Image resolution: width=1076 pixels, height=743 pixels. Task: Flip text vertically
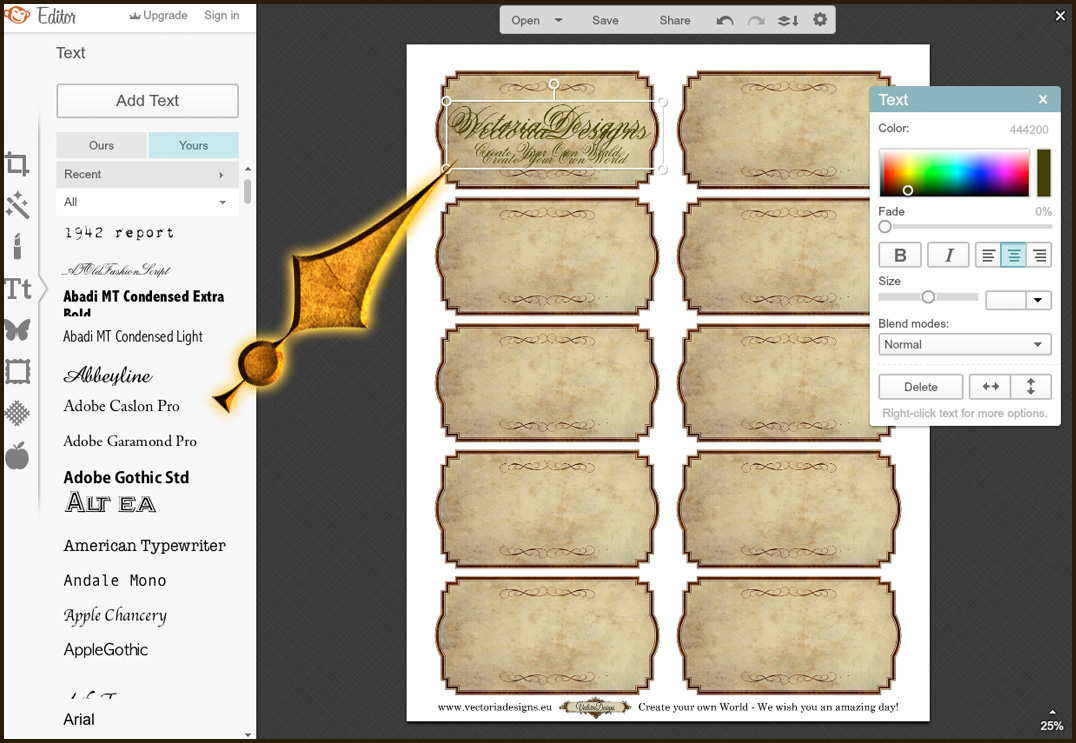coord(1031,387)
